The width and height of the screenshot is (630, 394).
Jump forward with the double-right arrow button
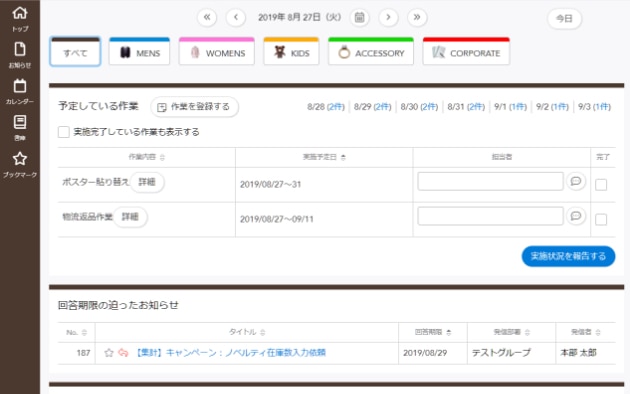[417, 17]
